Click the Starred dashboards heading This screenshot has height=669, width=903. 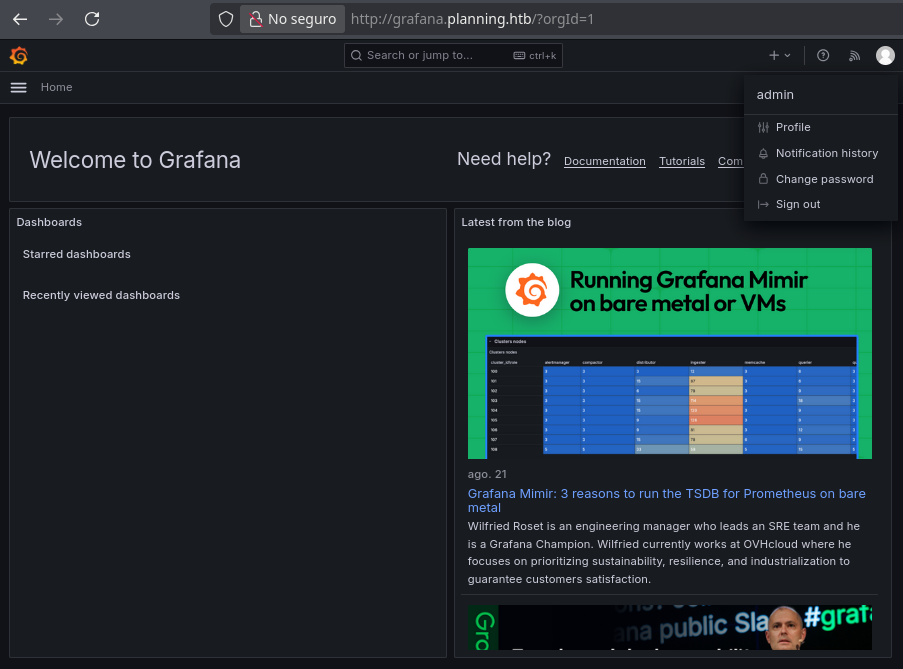[77, 254]
